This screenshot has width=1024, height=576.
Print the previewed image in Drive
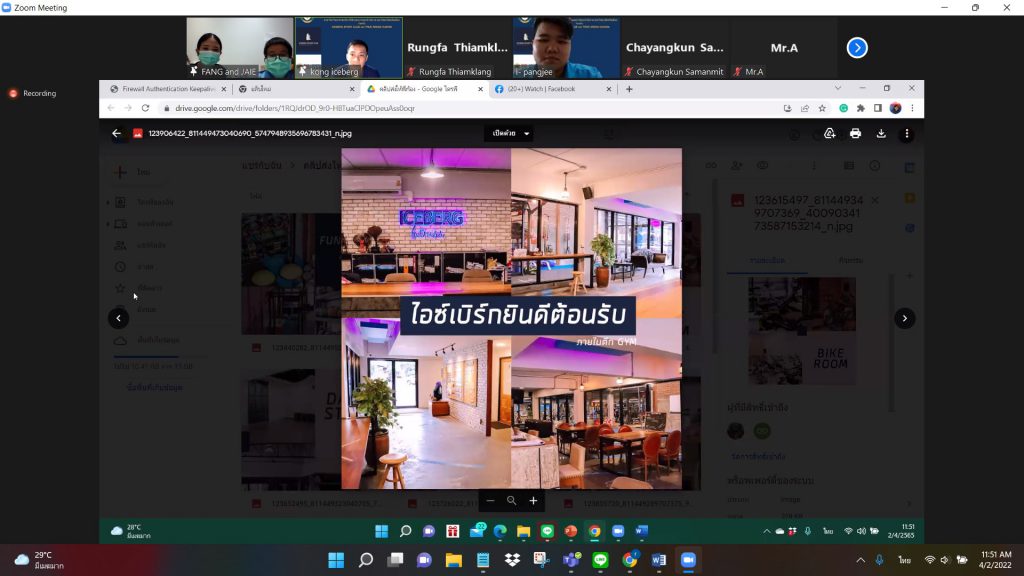(x=855, y=133)
